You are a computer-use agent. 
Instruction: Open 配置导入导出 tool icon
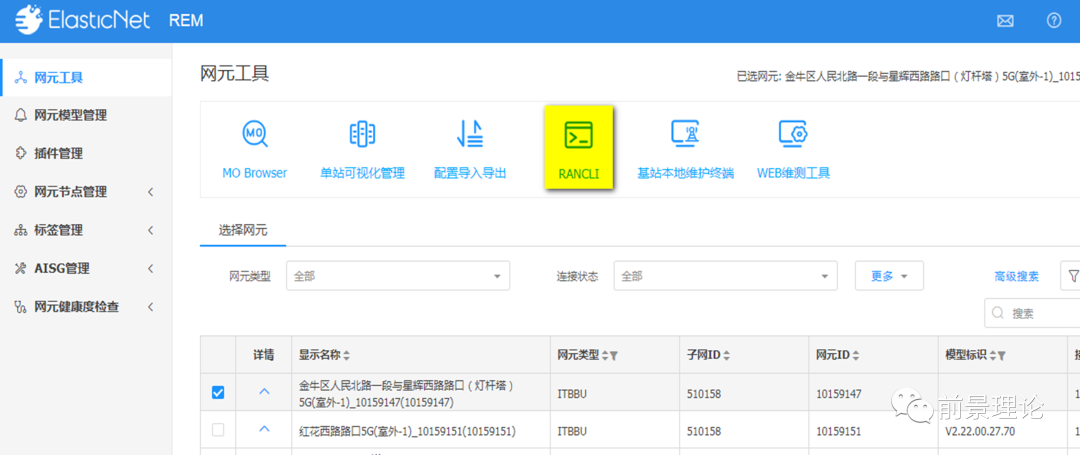pos(470,150)
